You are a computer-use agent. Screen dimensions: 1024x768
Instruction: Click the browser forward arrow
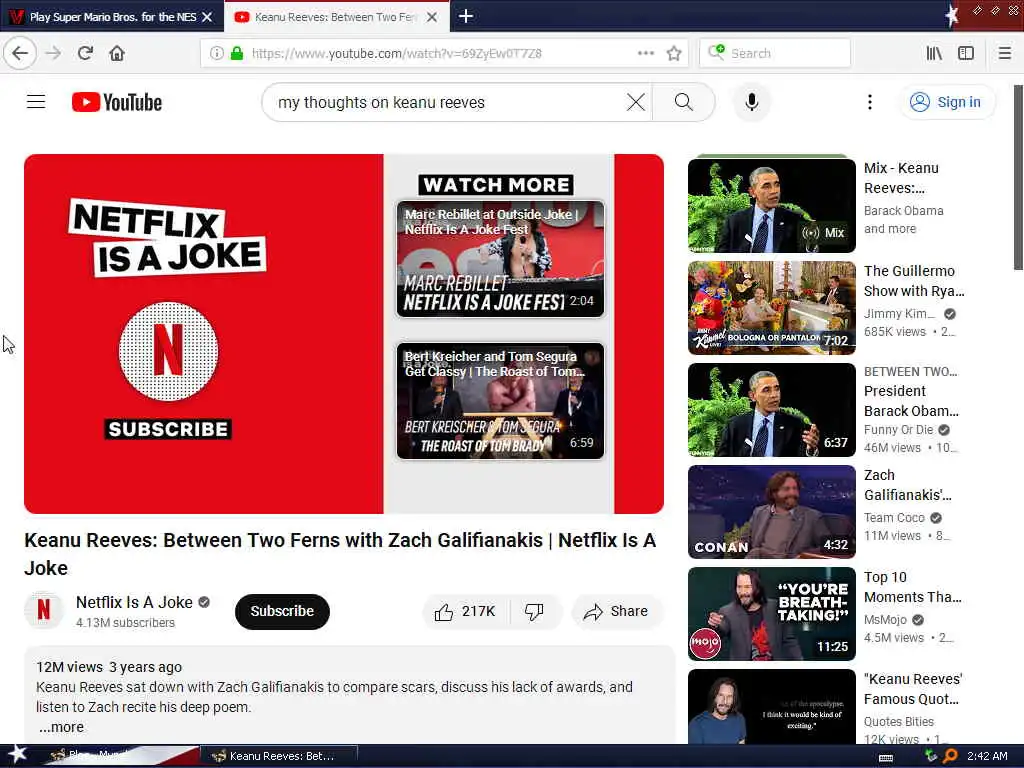[54, 53]
